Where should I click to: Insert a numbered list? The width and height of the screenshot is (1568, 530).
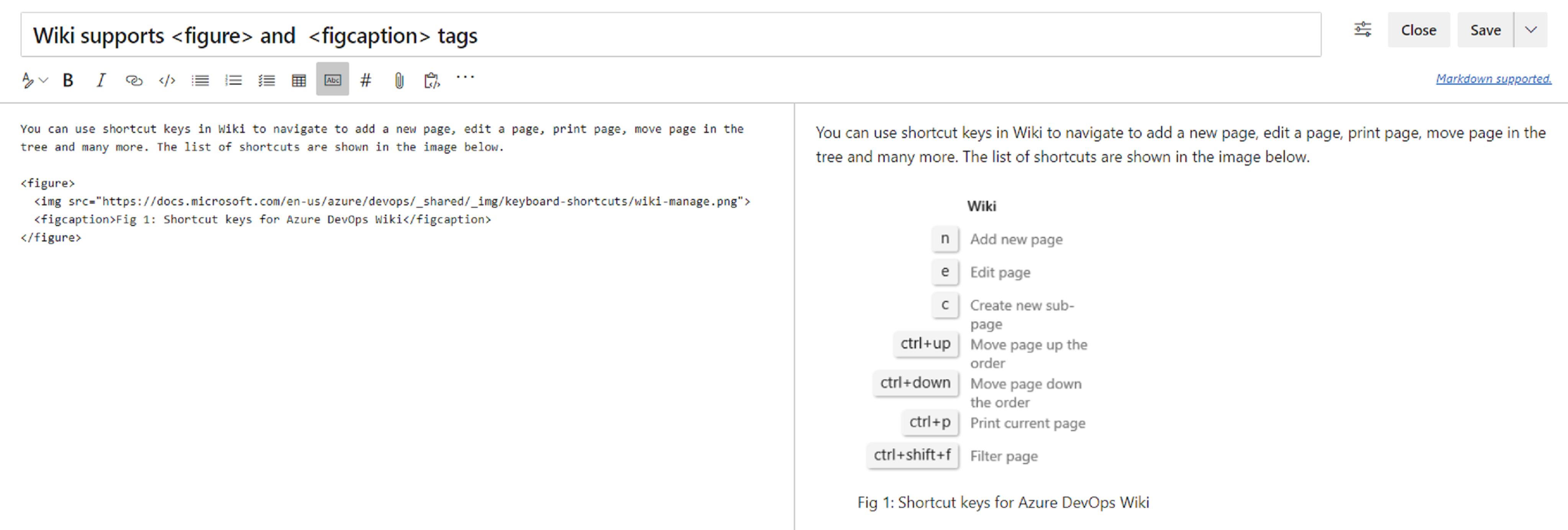click(x=233, y=80)
